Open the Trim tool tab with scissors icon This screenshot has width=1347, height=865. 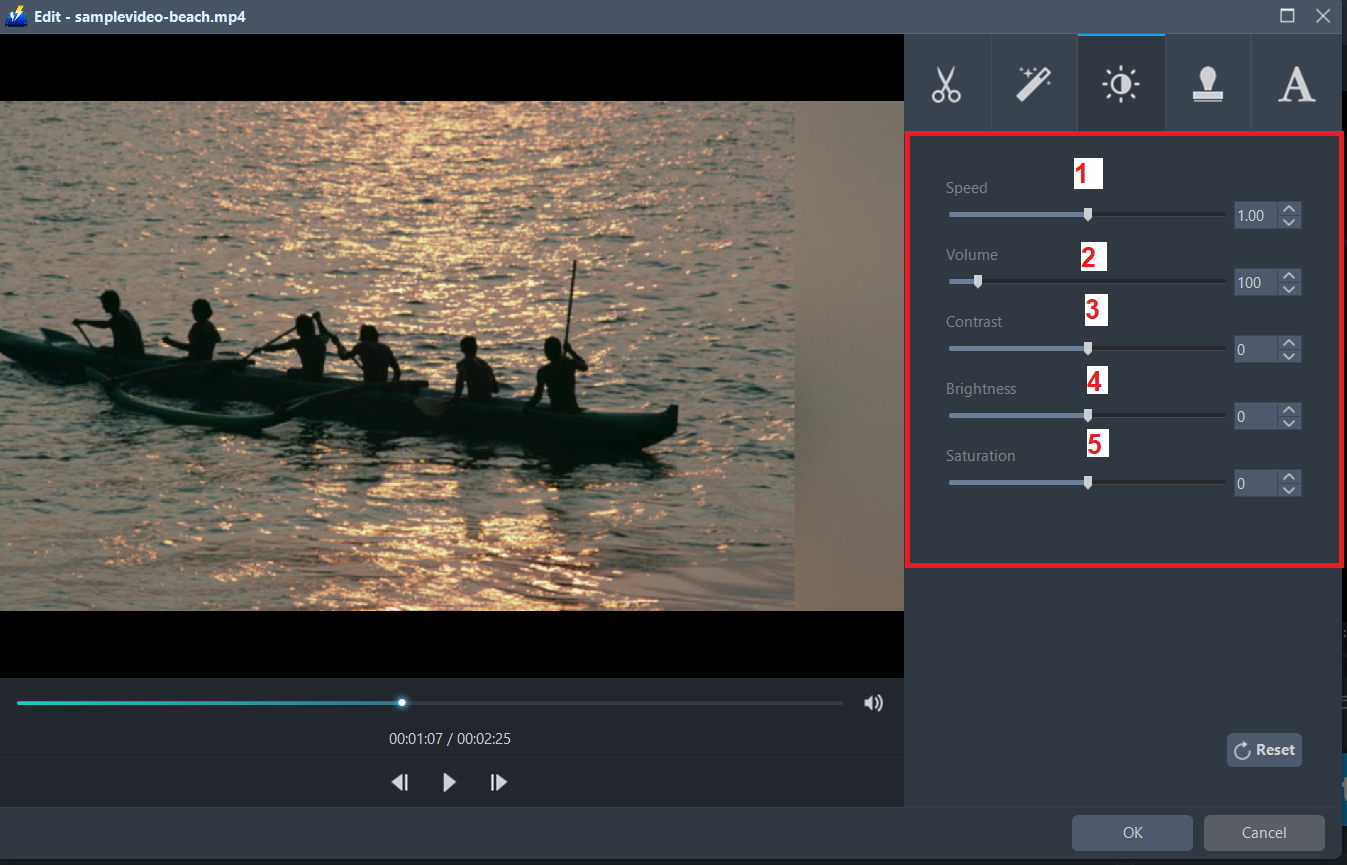946,84
